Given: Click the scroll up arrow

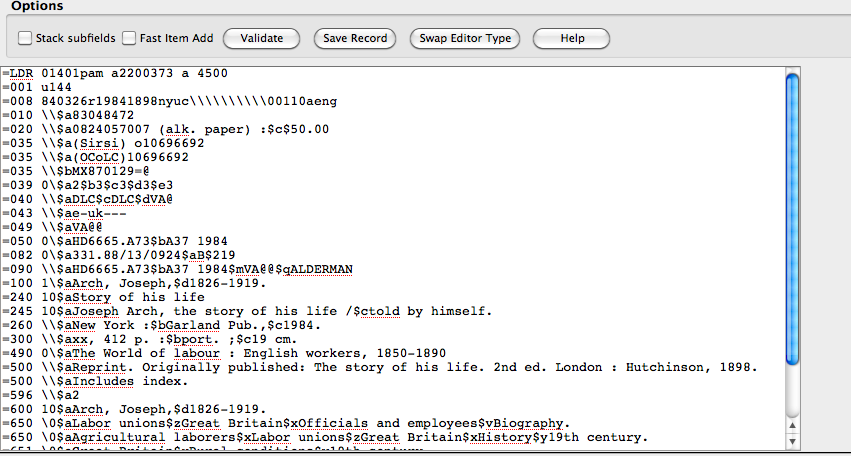Looking at the screenshot, I should tap(793, 426).
